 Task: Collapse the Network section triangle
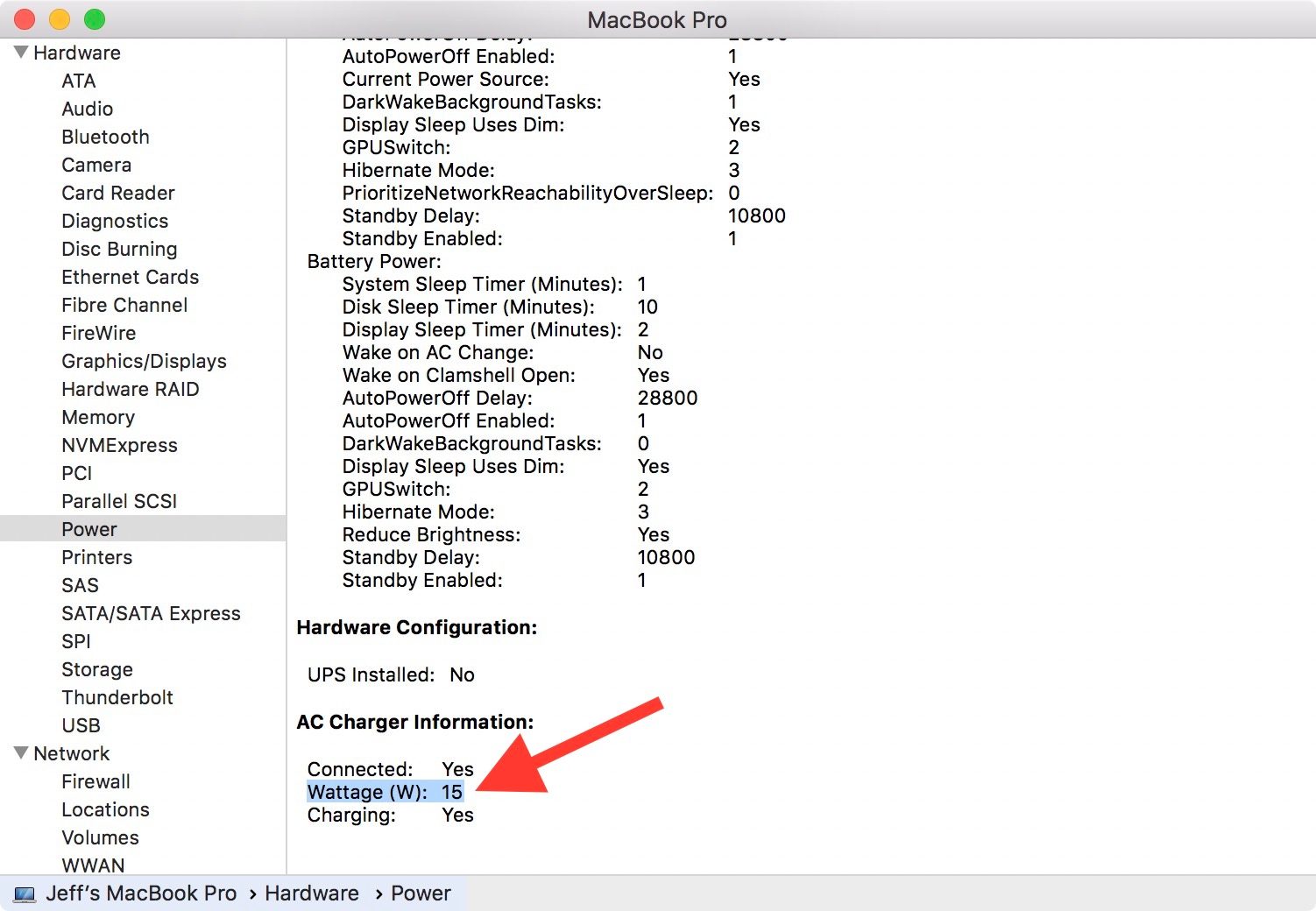21,753
